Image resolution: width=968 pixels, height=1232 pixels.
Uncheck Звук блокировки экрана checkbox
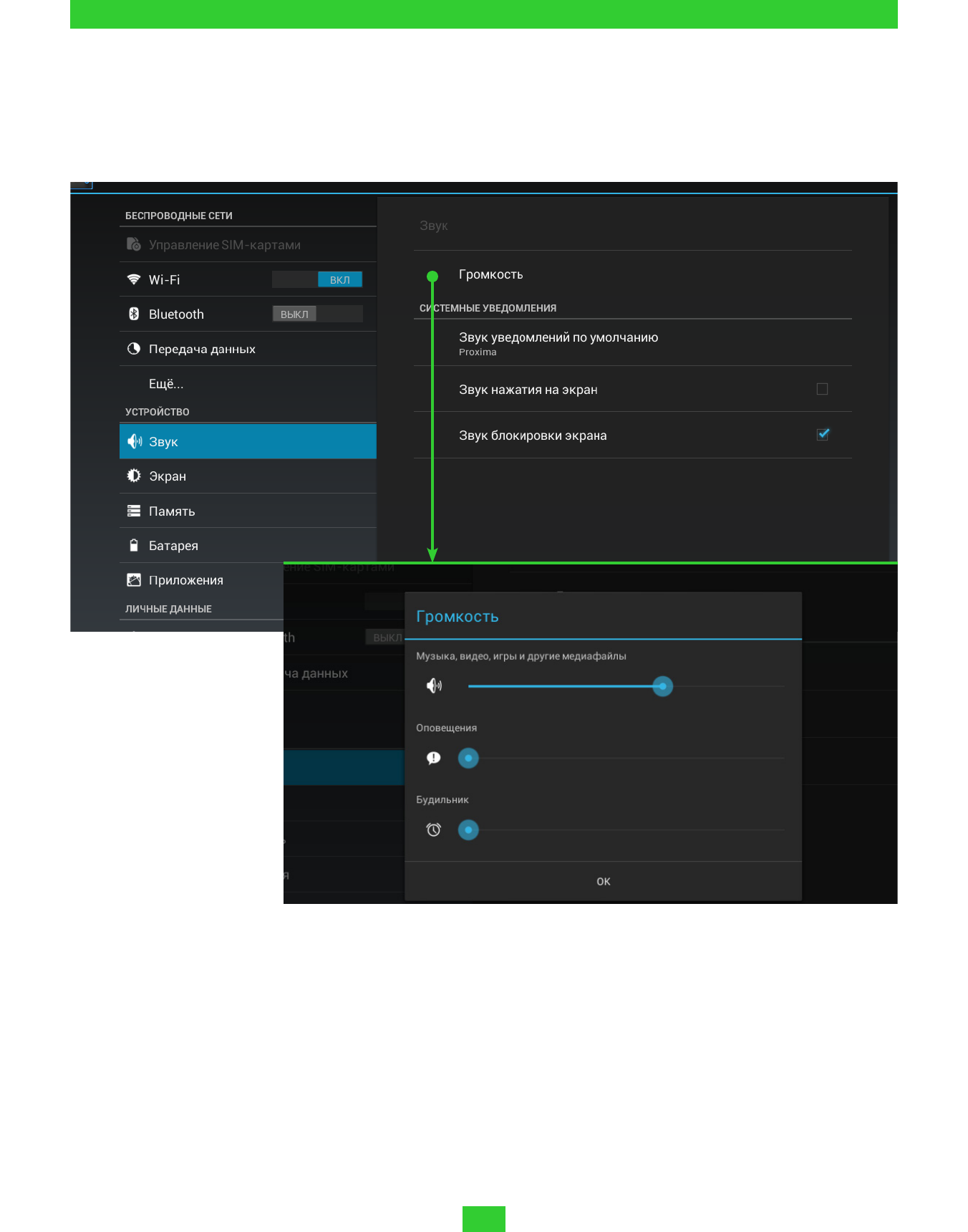point(823,434)
